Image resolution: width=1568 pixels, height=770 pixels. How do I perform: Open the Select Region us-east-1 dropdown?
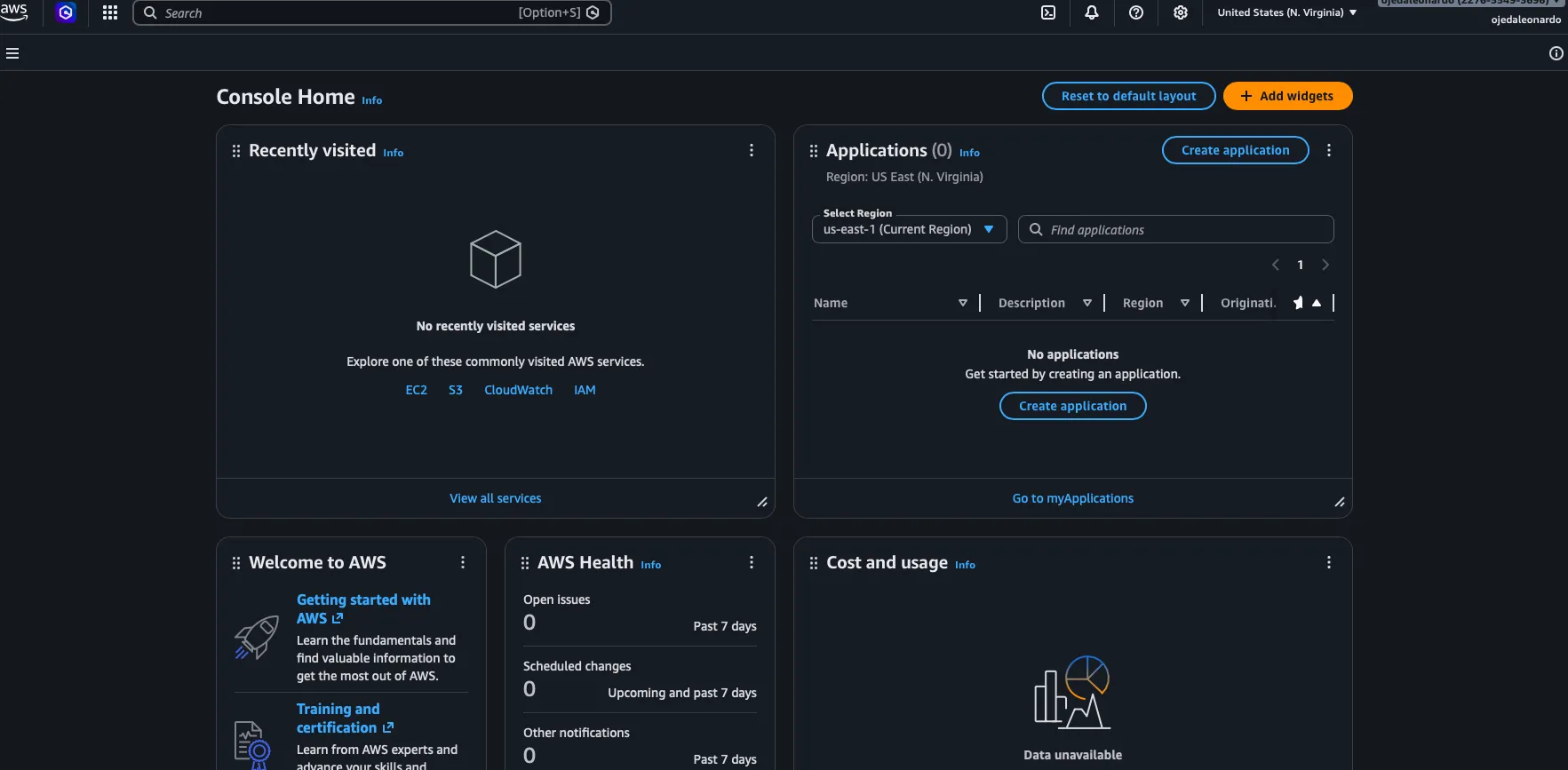(x=910, y=229)
